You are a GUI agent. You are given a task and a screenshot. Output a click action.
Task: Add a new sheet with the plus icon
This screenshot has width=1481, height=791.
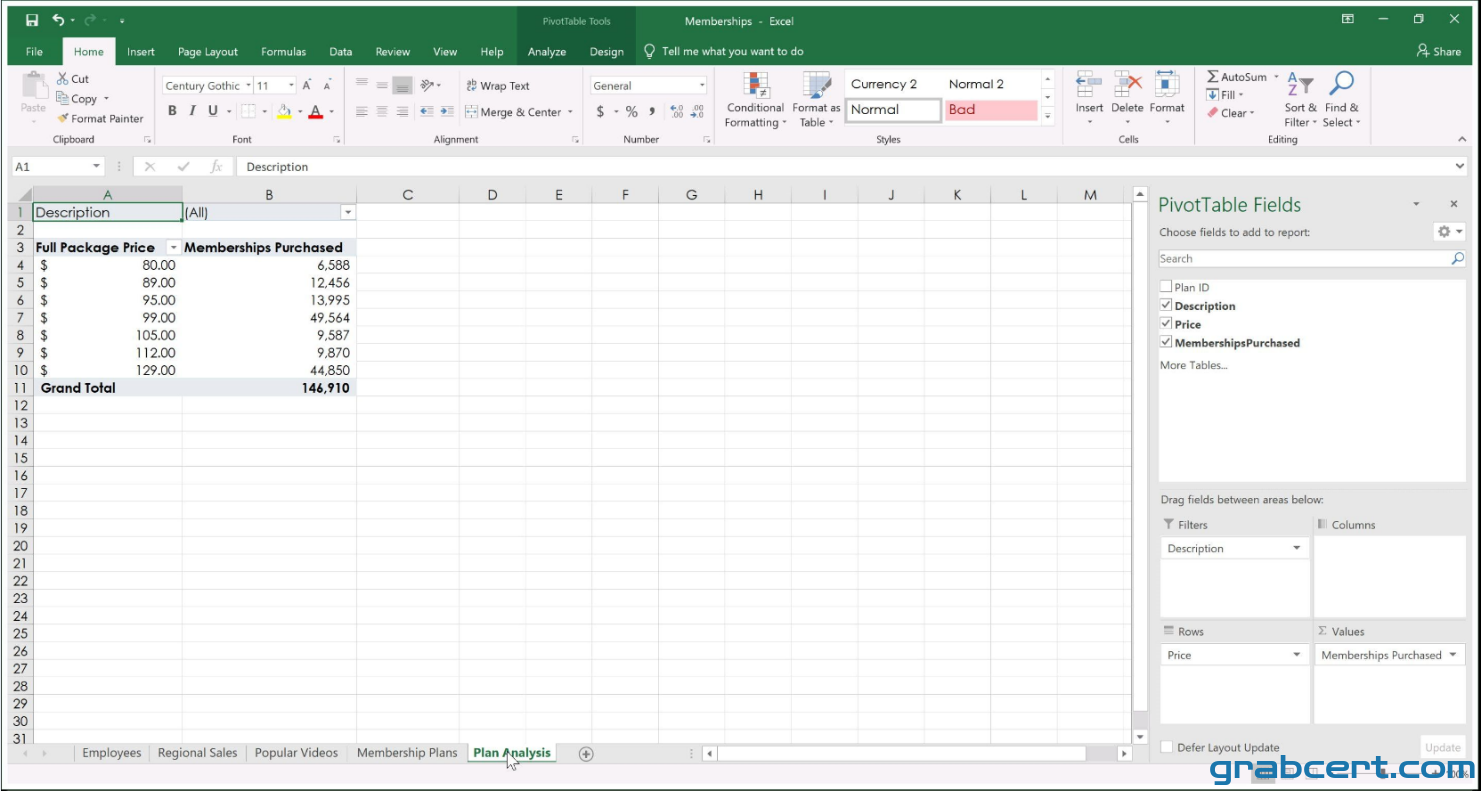(x=586, y=754)
